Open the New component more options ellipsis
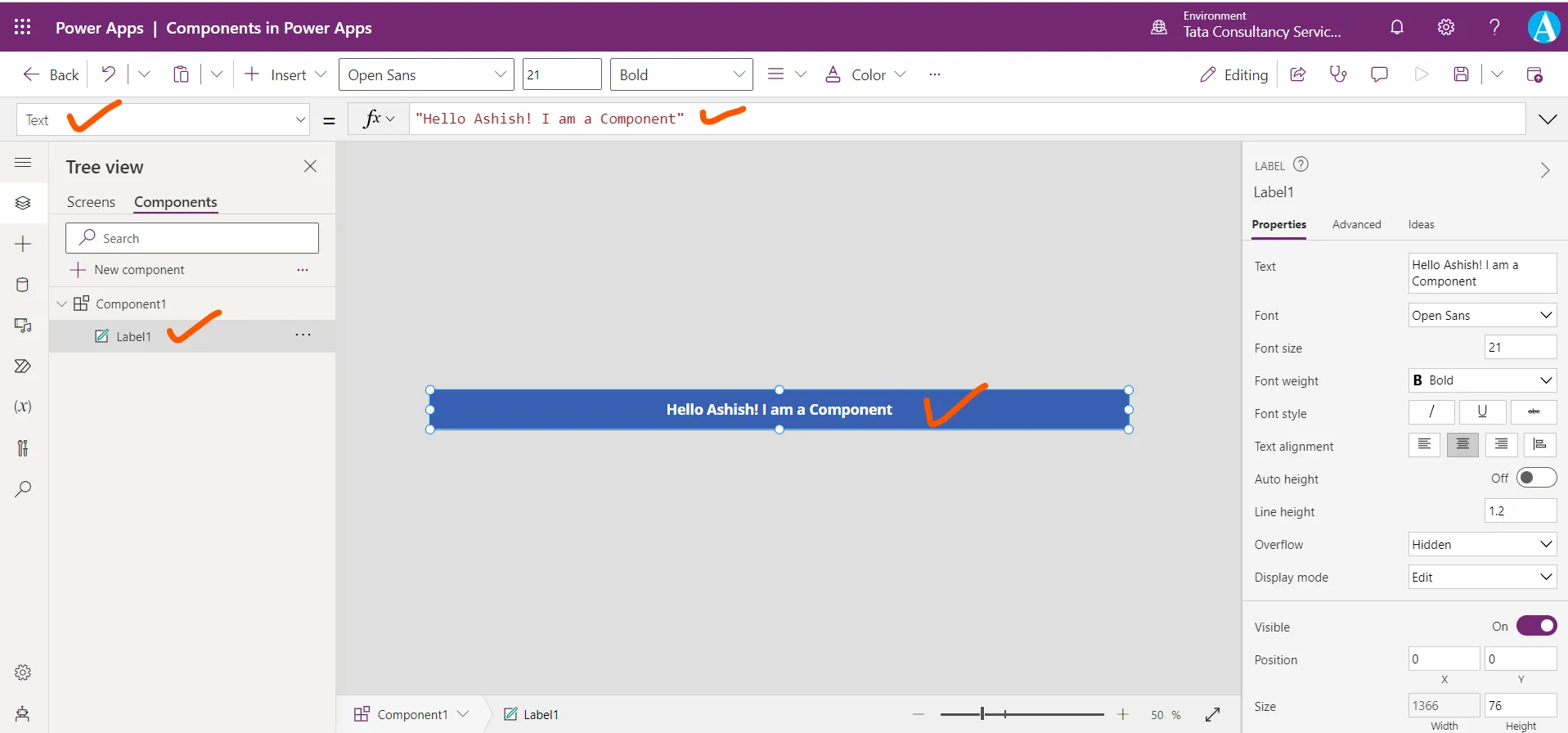Viewport: 1568px width, 733px height. (x=303, y=270)
